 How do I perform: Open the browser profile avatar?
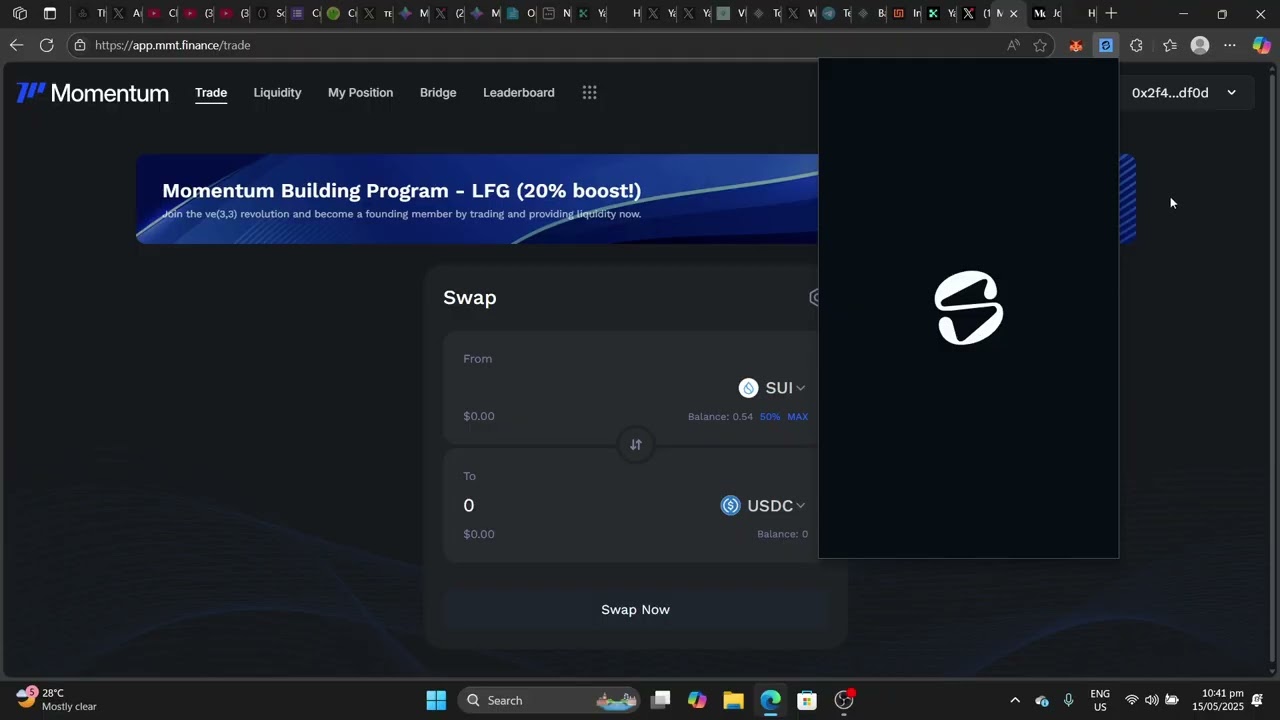click(x=1200, y=45)
